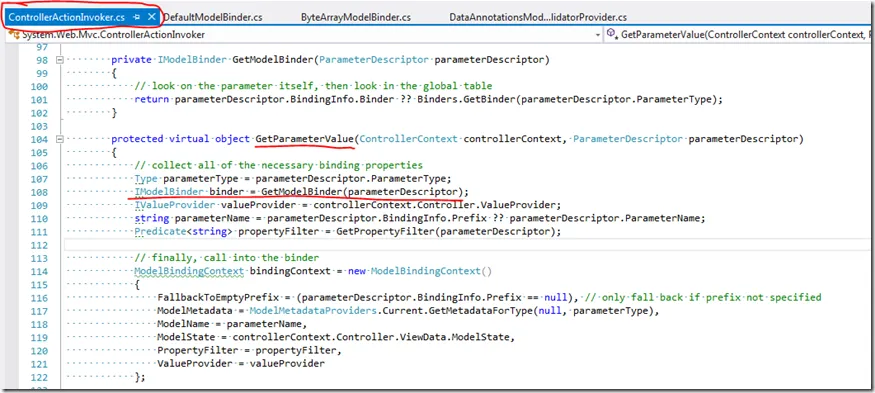Image resolution: width=875 pixels, height=393 pixels.
Task: Open the GetParameterValue member dropdown
Action: (739, 35)
